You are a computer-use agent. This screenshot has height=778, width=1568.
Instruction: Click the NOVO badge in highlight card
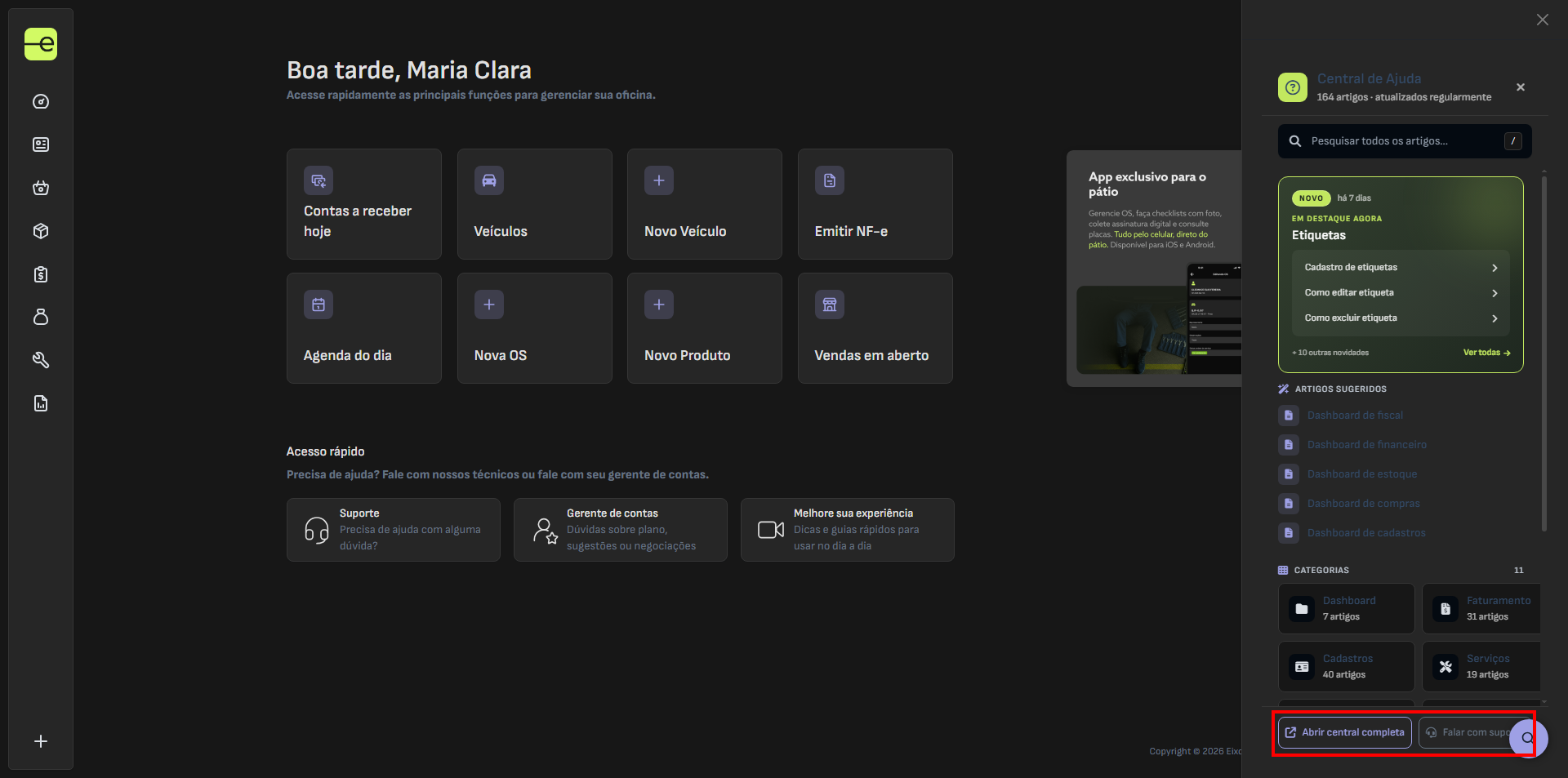coord(1311,198)
